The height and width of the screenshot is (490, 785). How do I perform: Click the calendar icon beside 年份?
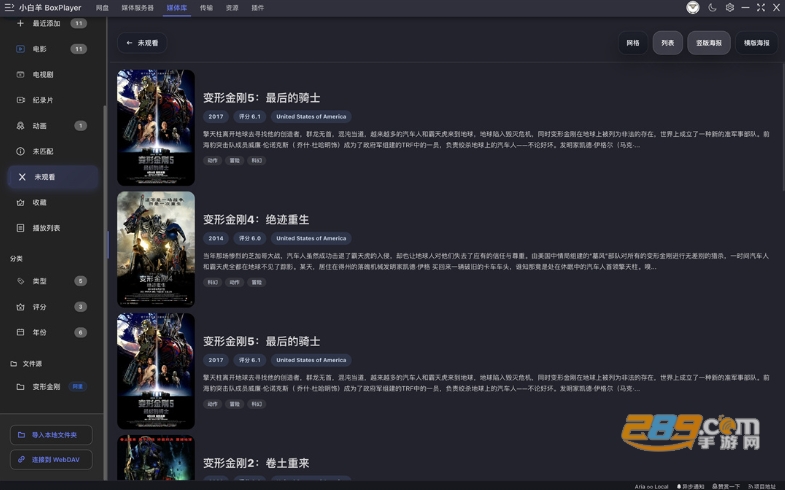click(x=20, y=332)
